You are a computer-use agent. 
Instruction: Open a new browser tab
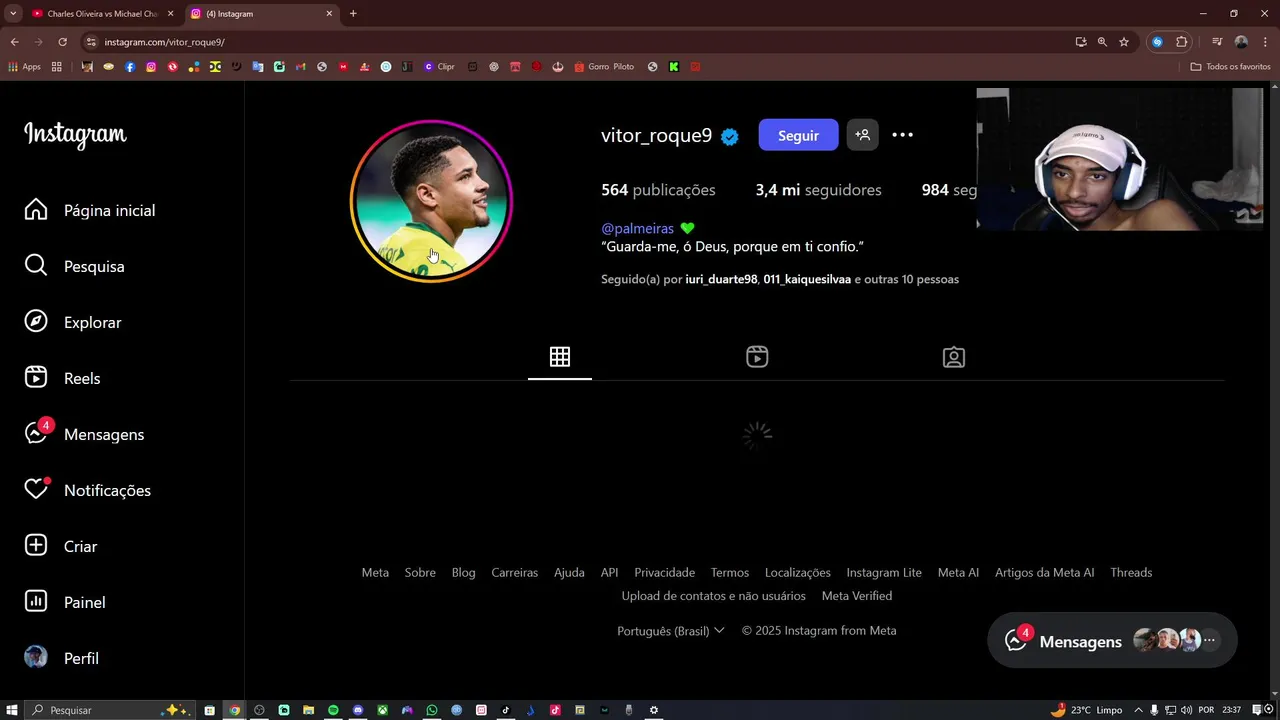(353, 13)
